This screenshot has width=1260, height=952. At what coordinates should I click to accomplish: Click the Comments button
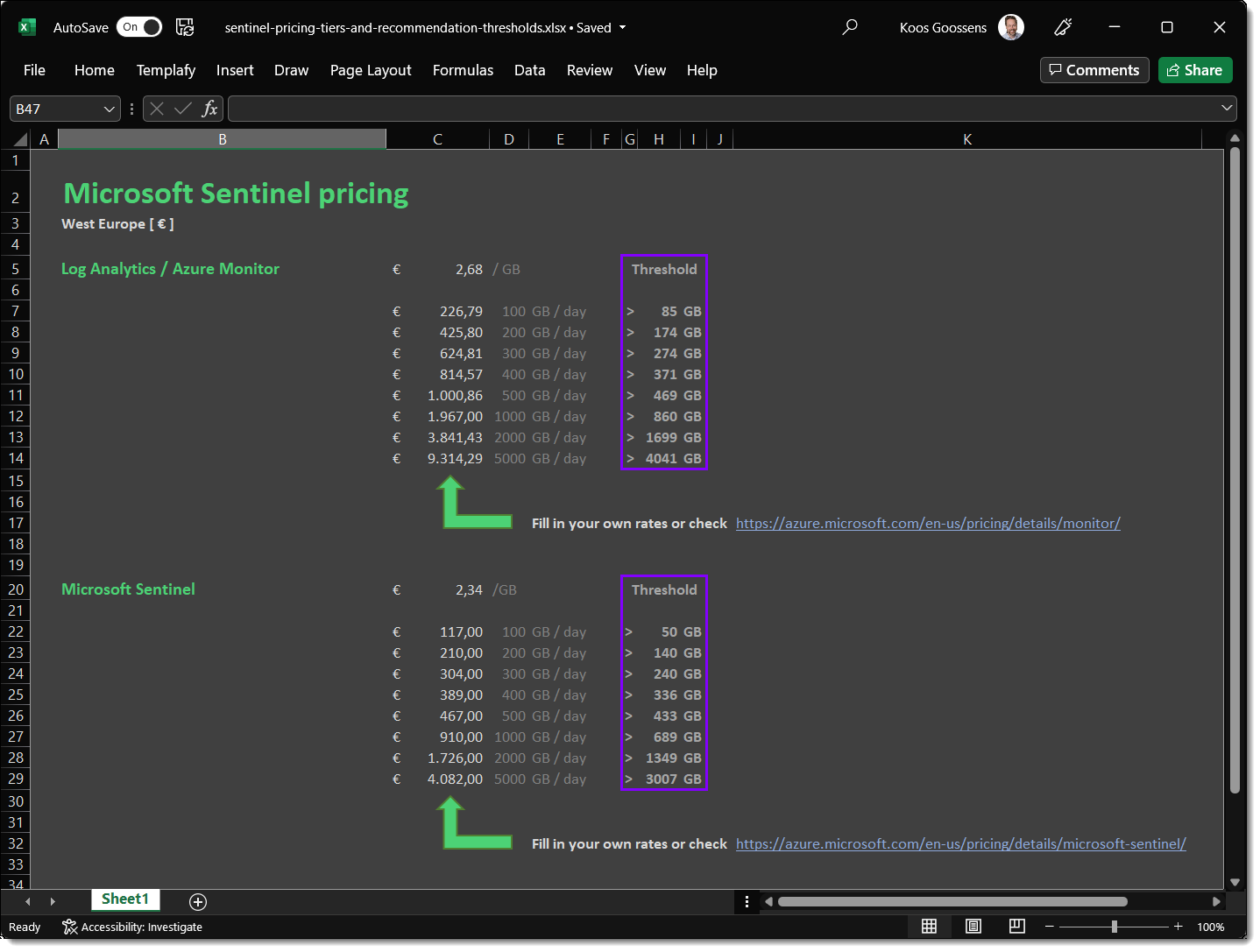tap(1094, 70)
